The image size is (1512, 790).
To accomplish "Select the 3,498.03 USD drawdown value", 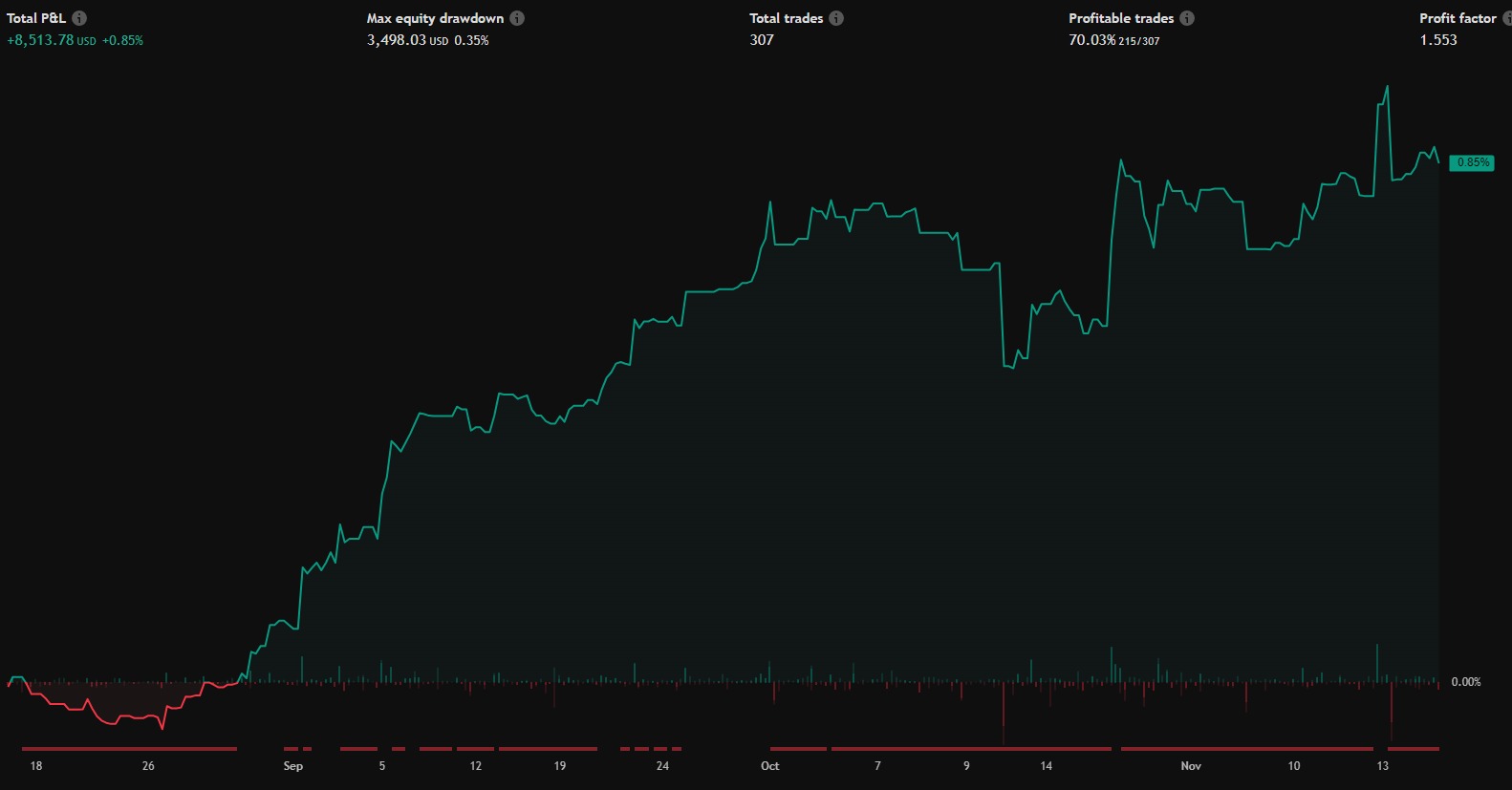I will click(x=396, y=40).
